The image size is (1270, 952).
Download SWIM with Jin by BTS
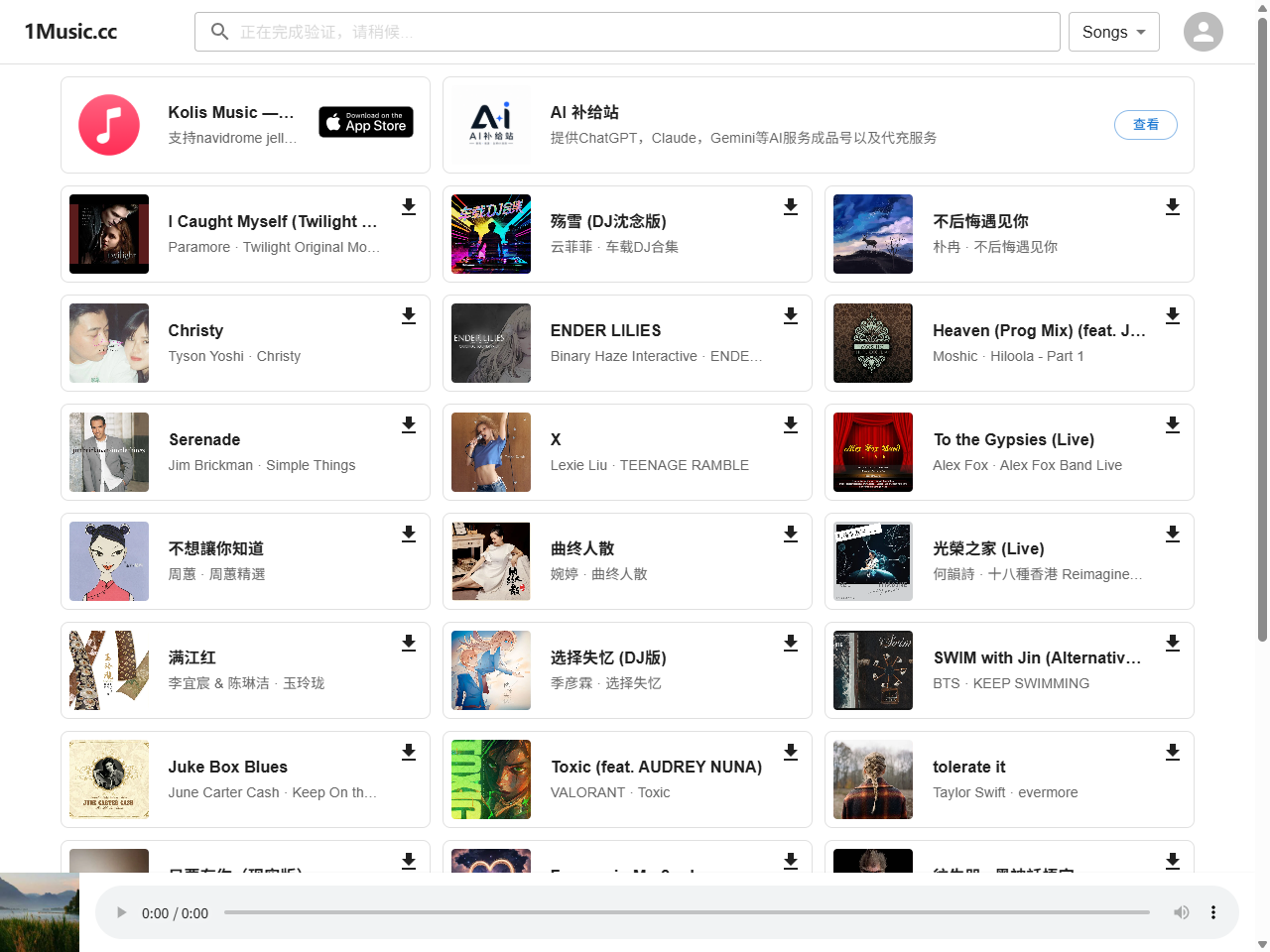(1173, 643)
